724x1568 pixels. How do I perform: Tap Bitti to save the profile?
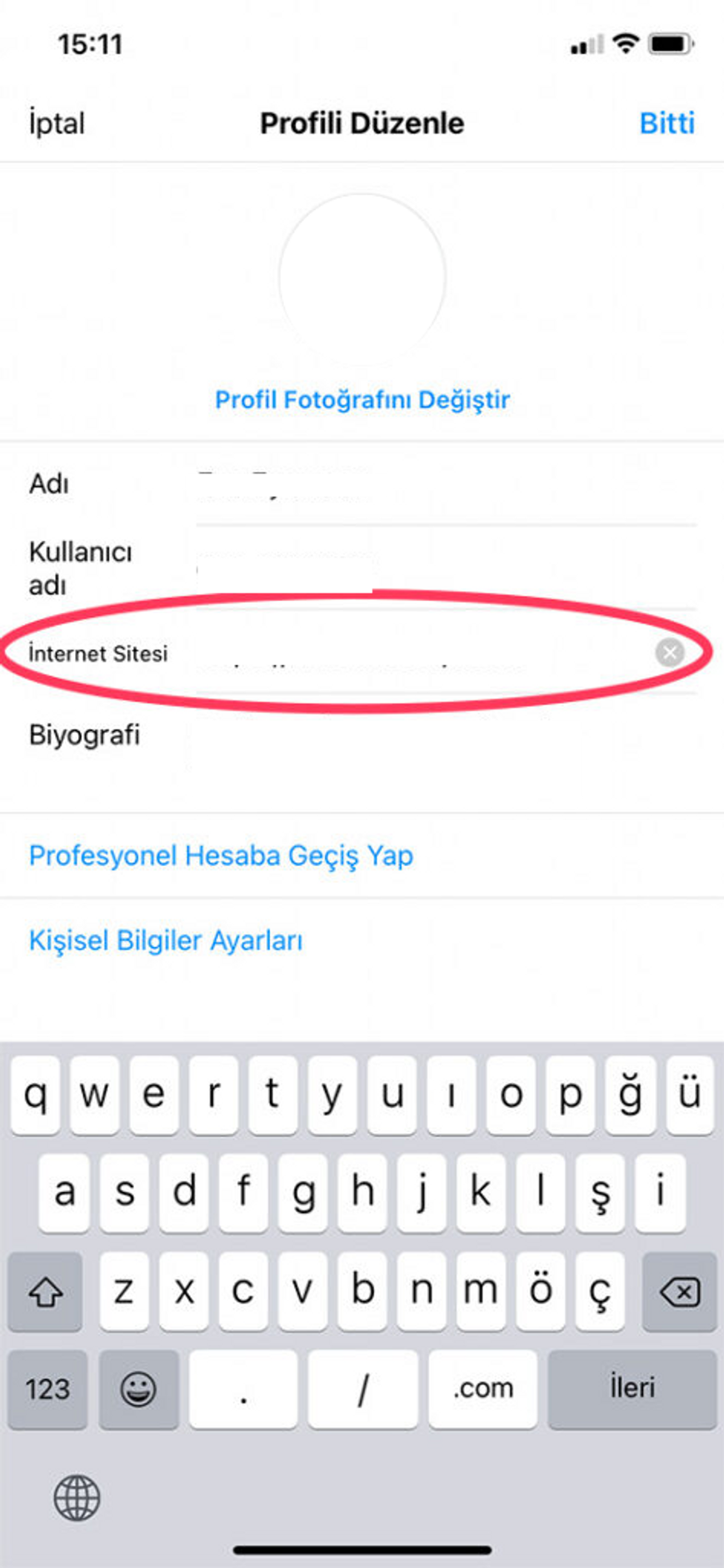667,123
